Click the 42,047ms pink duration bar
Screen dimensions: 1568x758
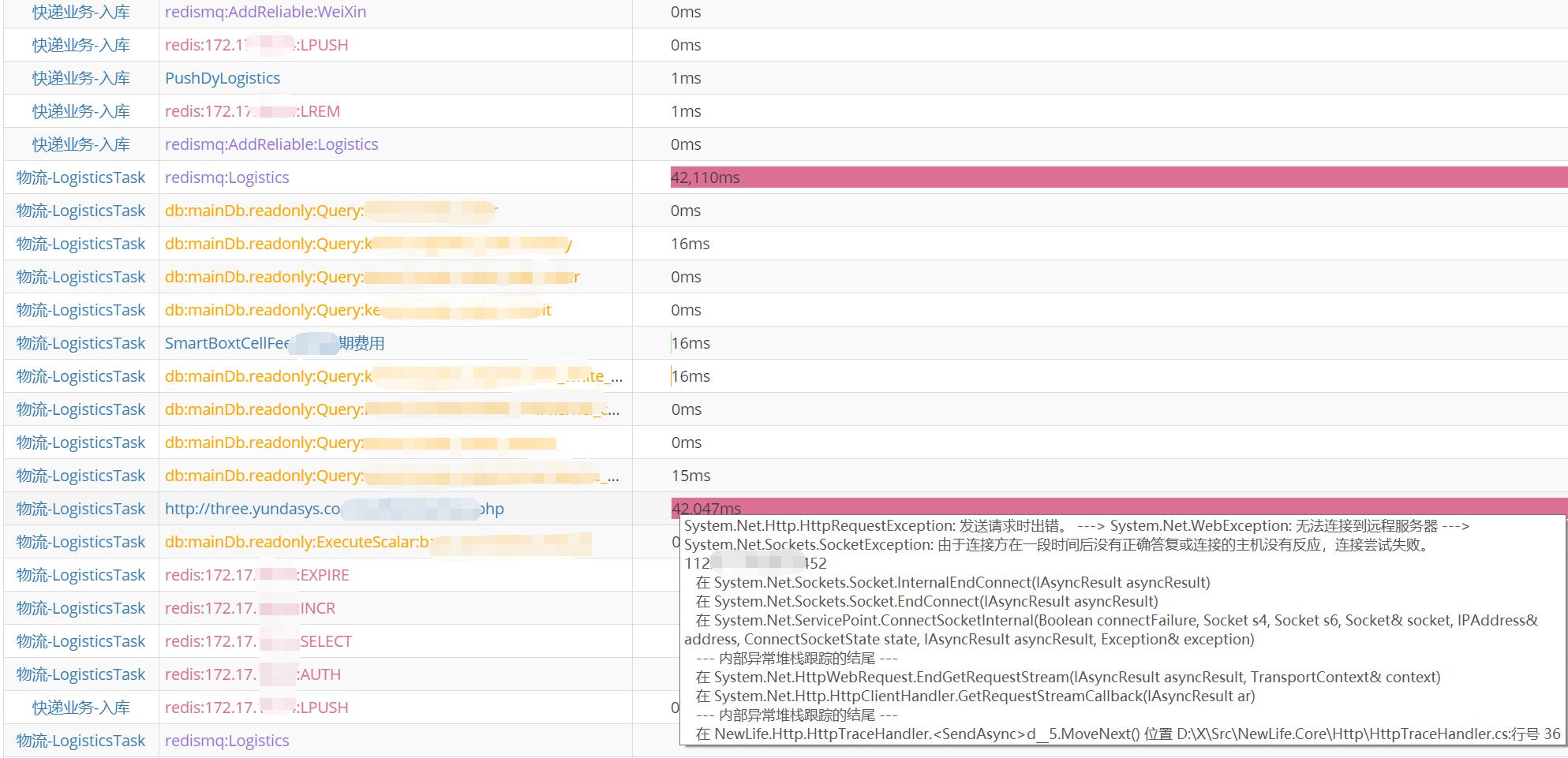(1117, 505)
